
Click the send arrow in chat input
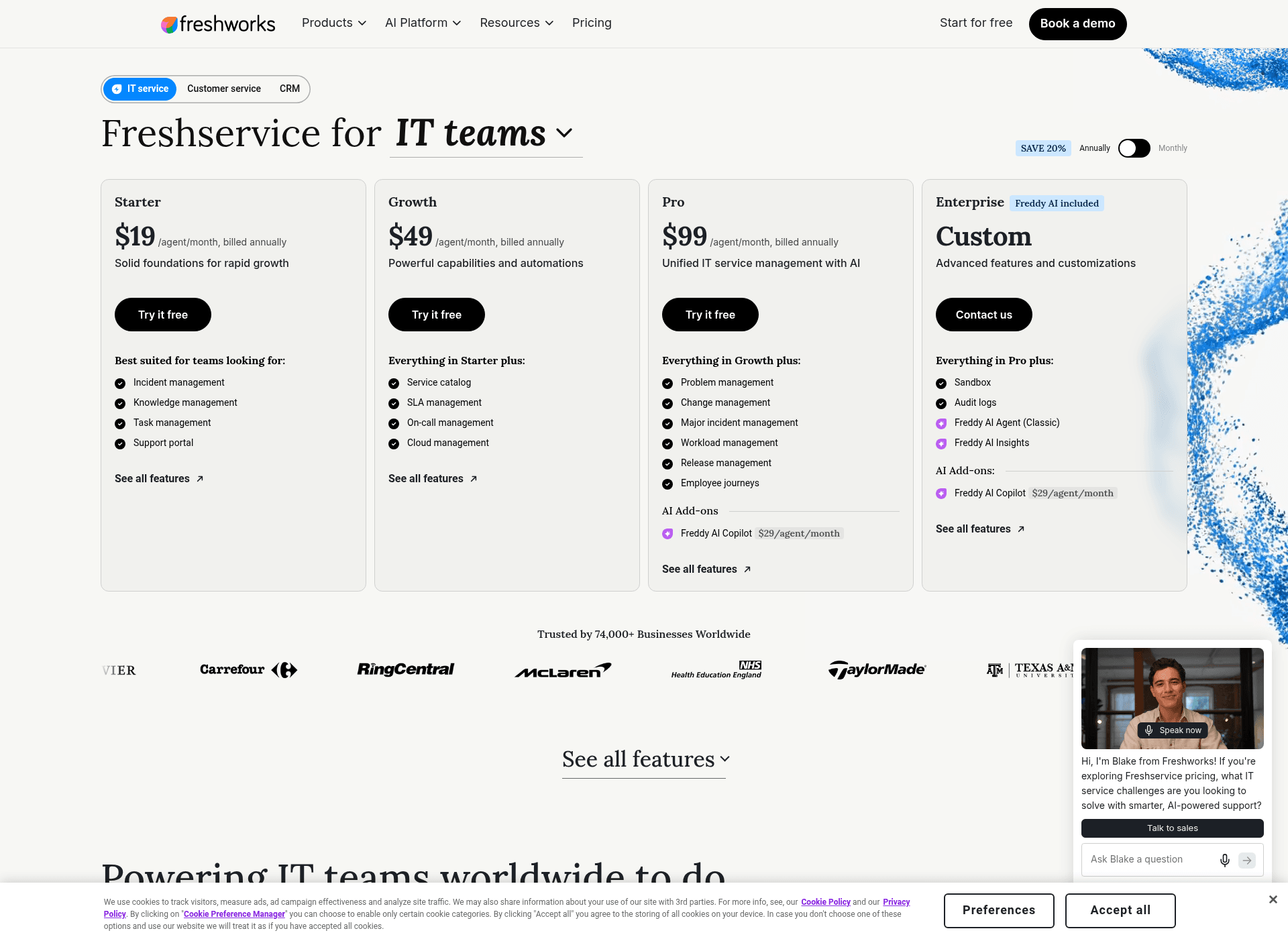pyautogui.click(x=1247, y=861)
